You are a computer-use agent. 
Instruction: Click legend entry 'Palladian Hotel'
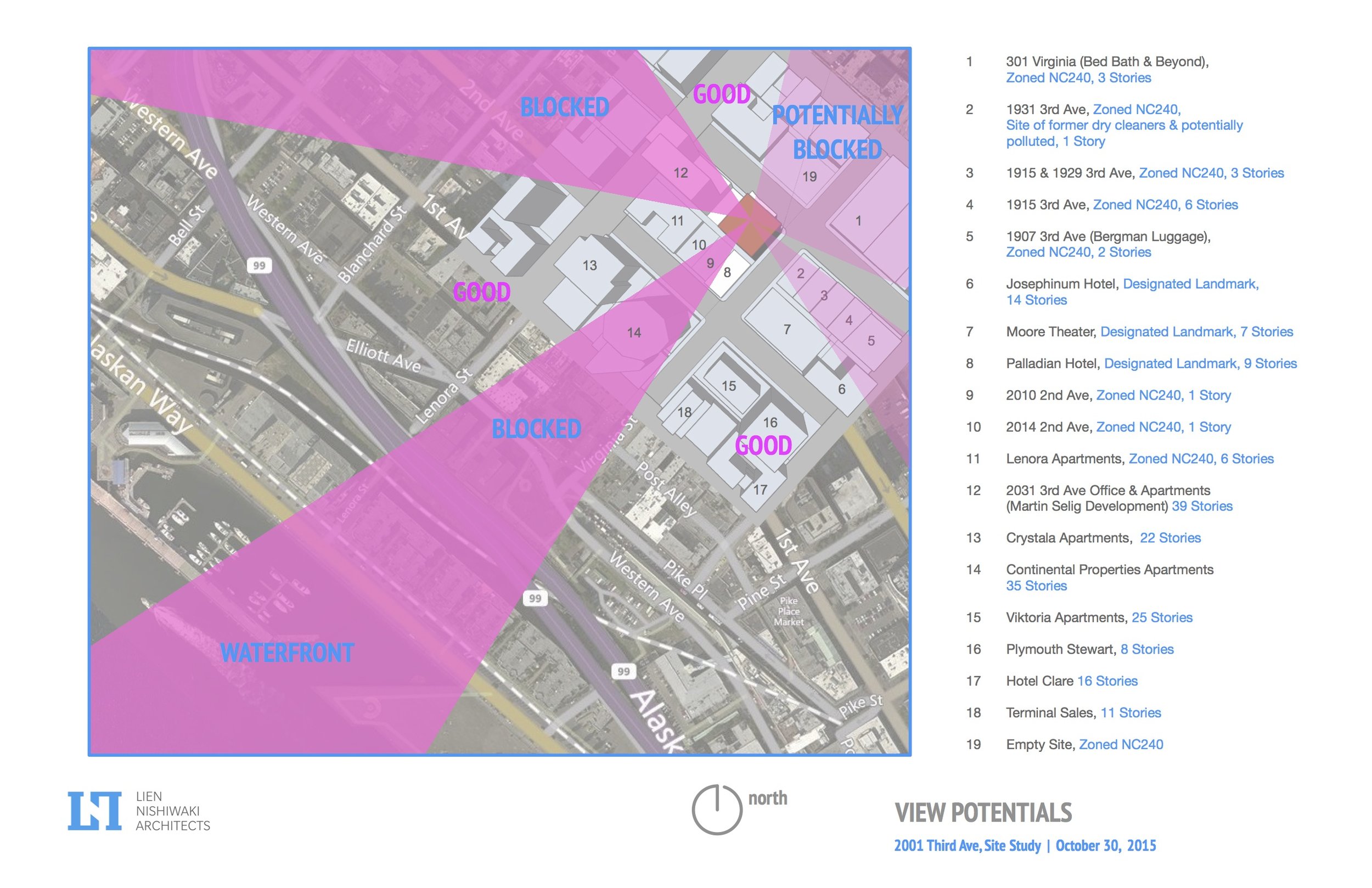point(1053,363)
